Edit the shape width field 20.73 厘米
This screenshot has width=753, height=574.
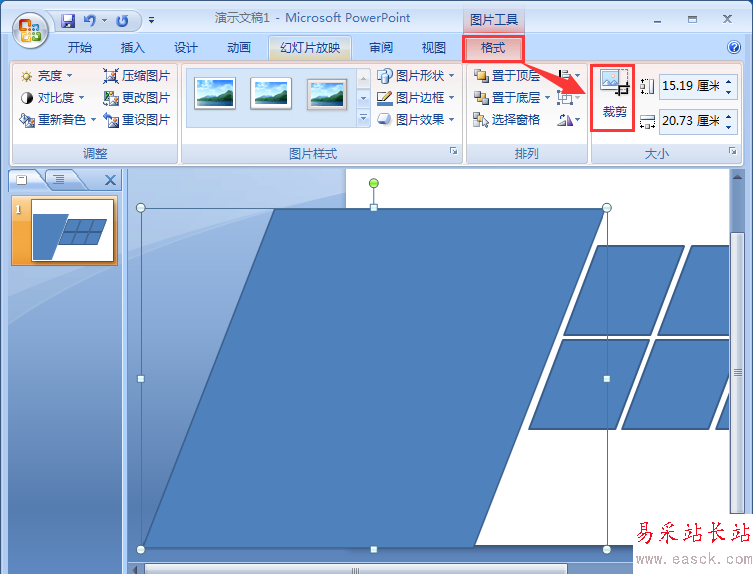[691, 121]
